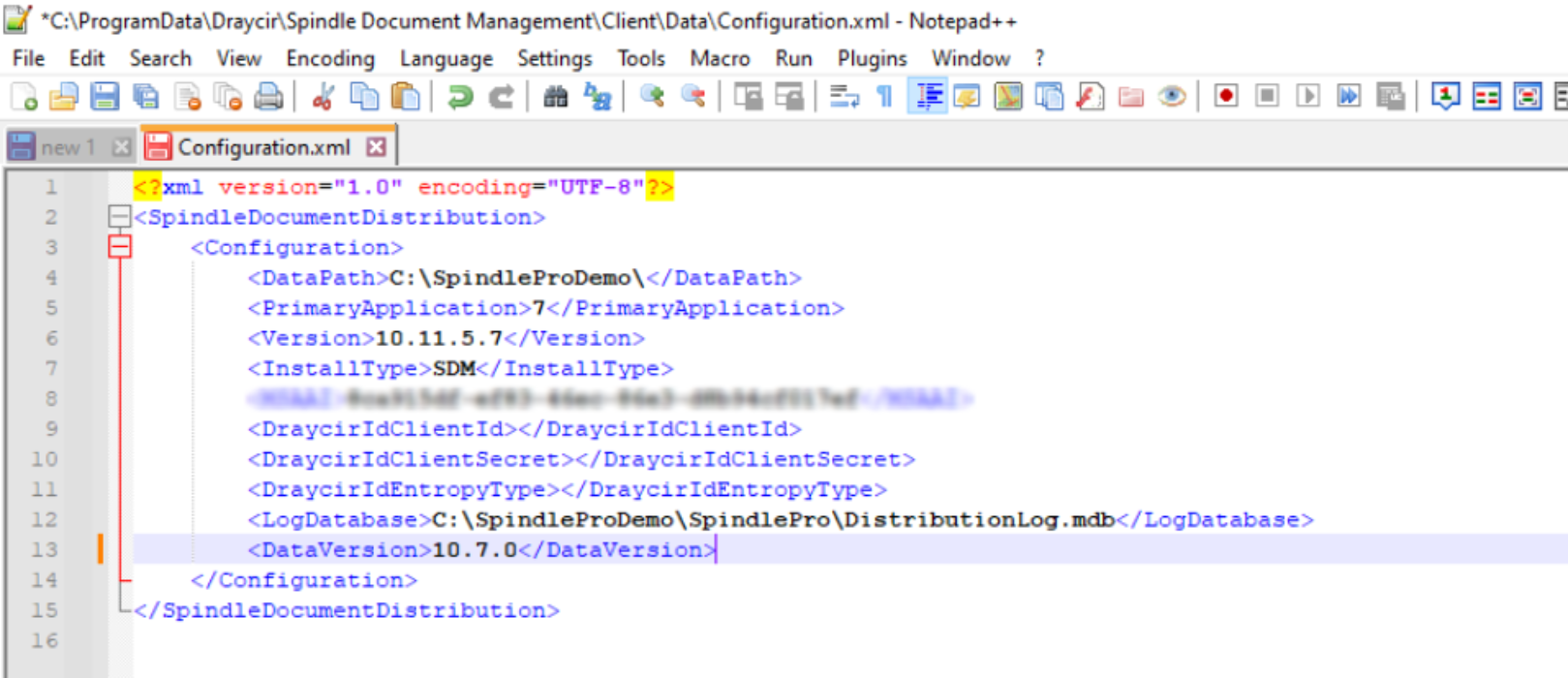The height and width of the screenshot is (678, 1568).
Task: Click the Stop Recording macro icon
Action: click(1267, 96)
